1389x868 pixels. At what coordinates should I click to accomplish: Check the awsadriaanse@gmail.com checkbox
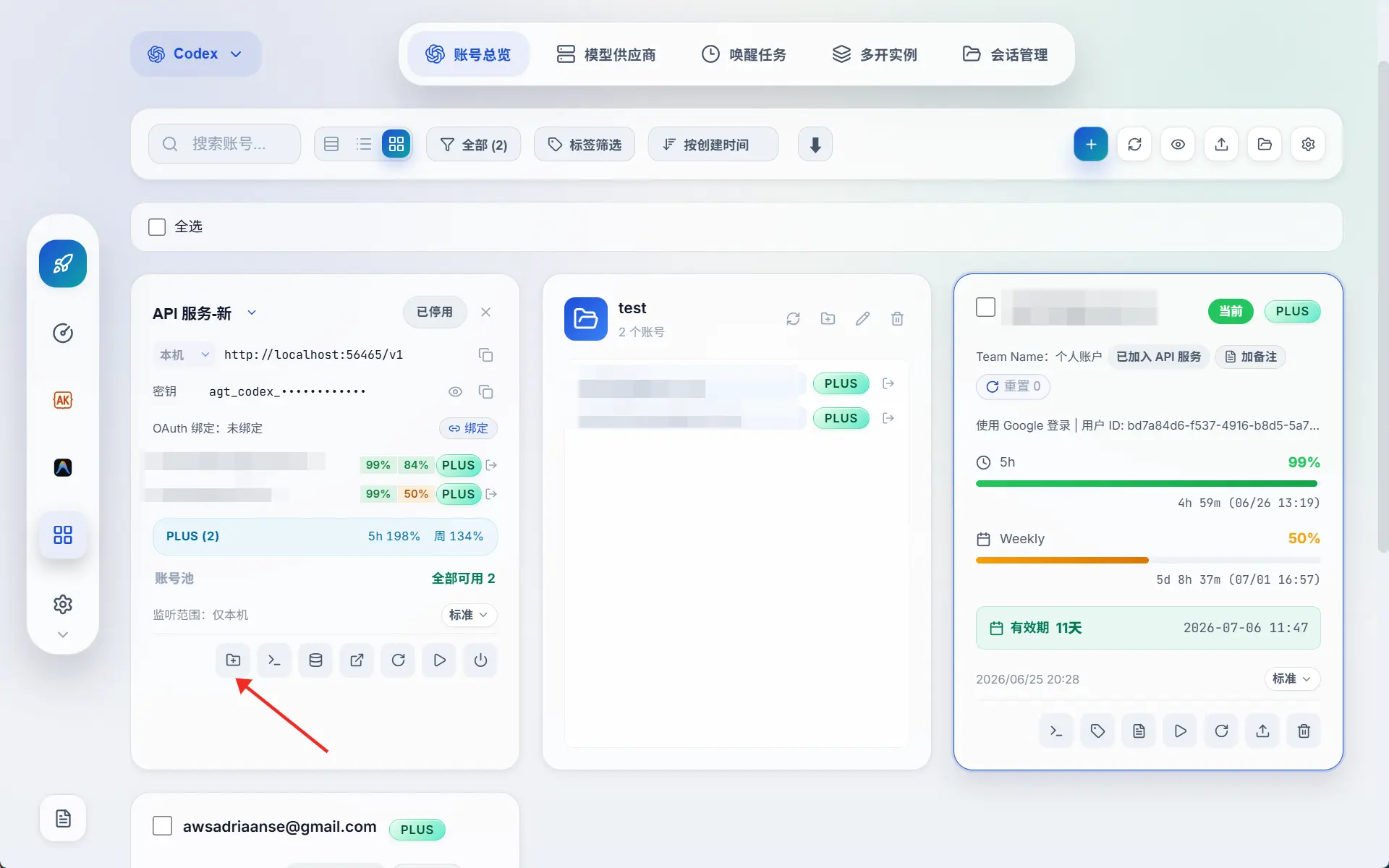coord(162,826)
